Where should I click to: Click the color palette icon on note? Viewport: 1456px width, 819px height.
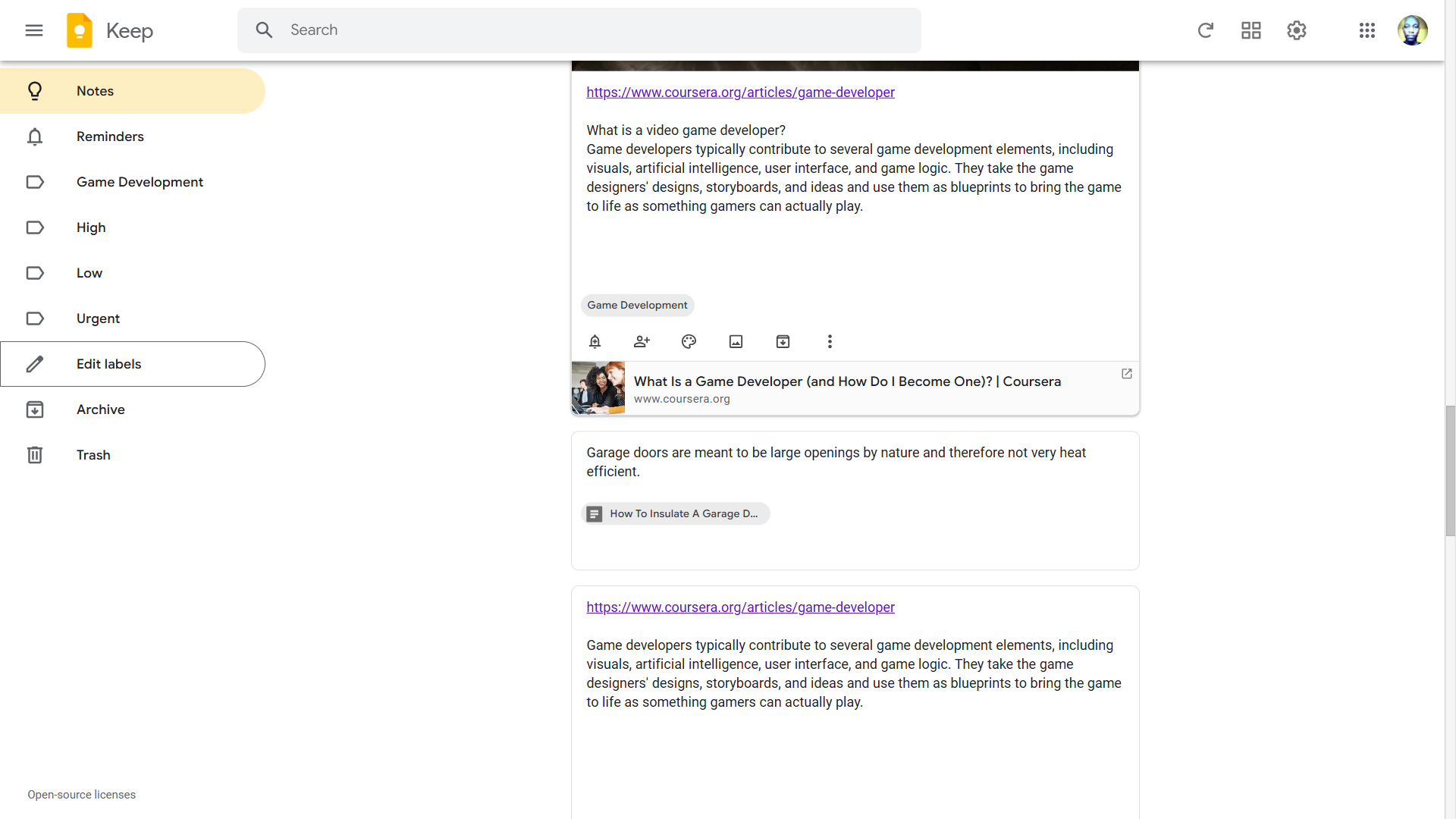coord(689,342)
